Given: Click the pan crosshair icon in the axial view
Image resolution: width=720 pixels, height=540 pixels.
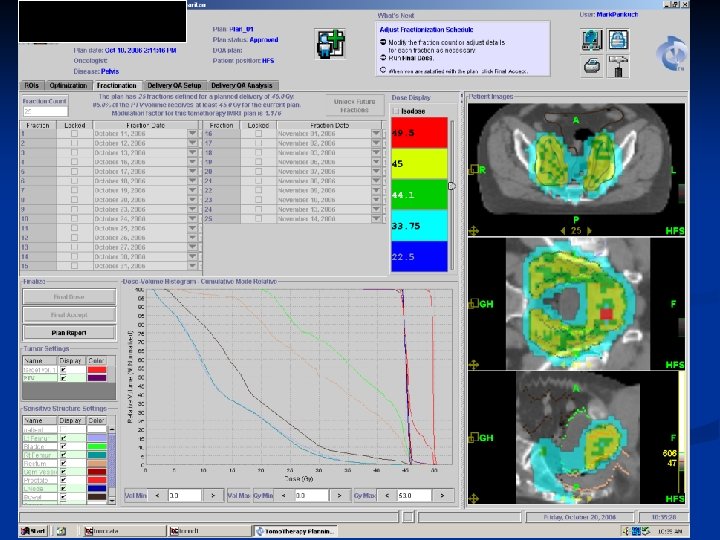Looking at the screenshot, I should coord(474,231).
